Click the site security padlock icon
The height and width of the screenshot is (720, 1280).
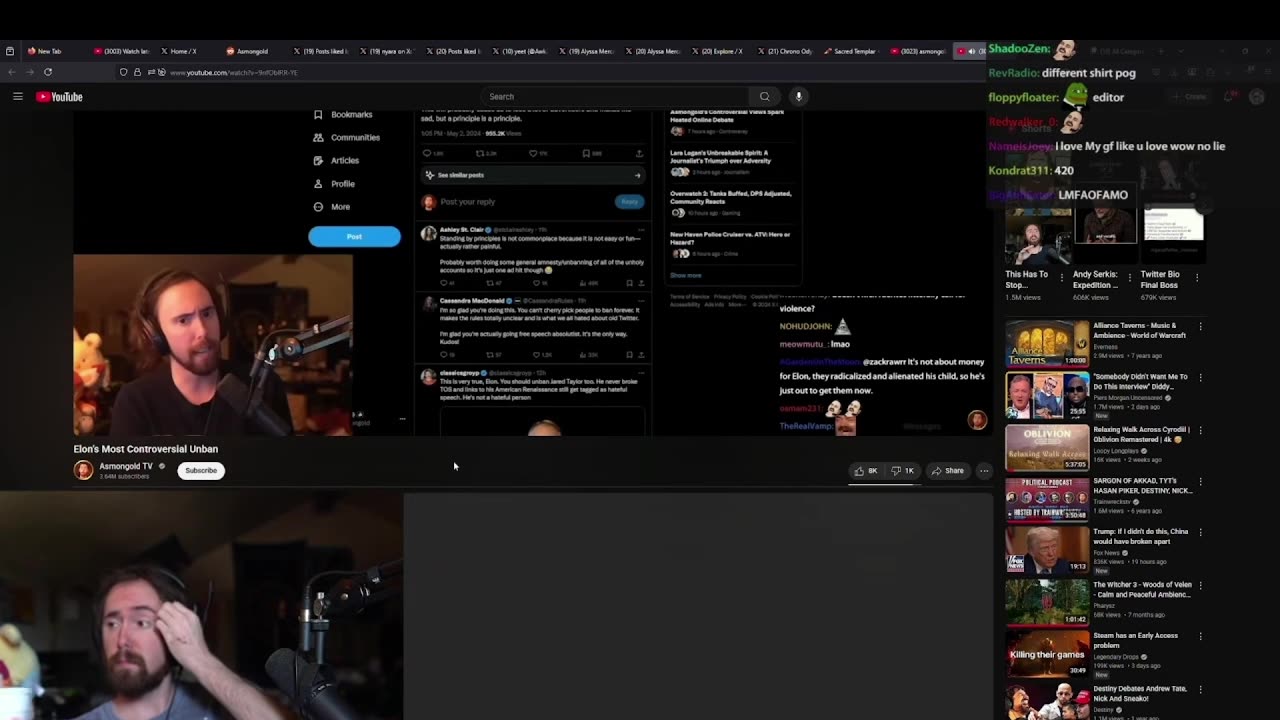tap(137, 72)
